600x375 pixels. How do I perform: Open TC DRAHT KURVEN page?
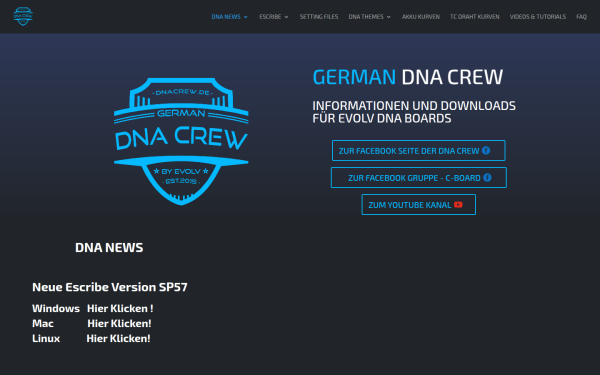click(474, 17)
